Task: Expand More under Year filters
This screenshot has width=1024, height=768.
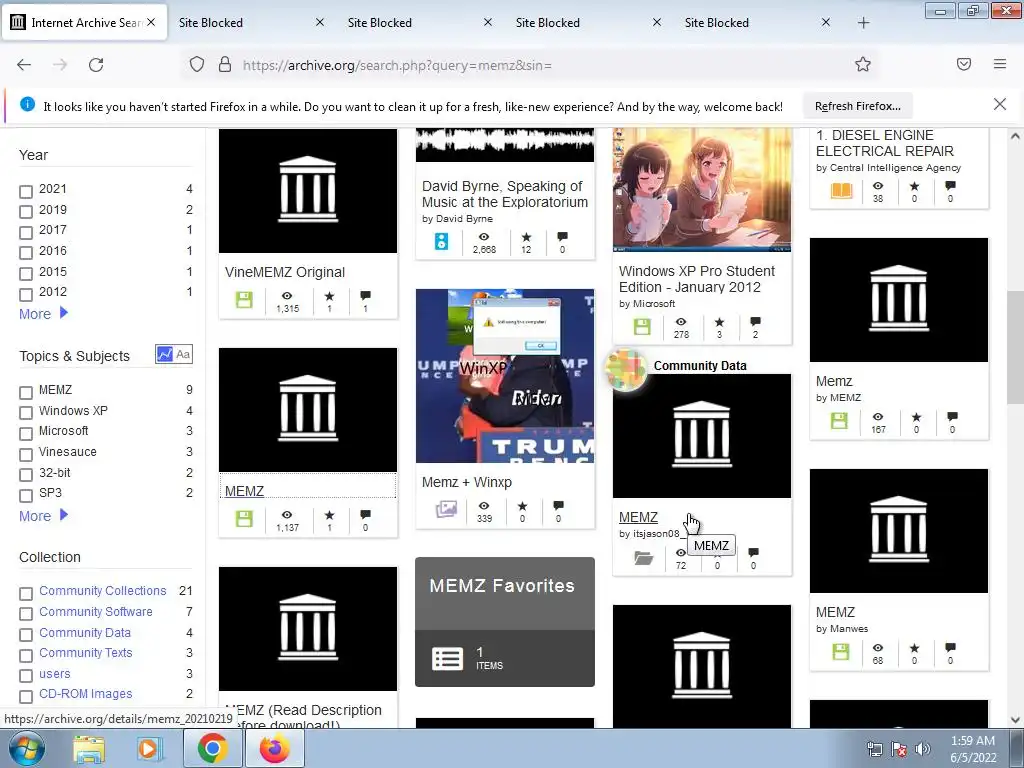Action: (43, 313)
